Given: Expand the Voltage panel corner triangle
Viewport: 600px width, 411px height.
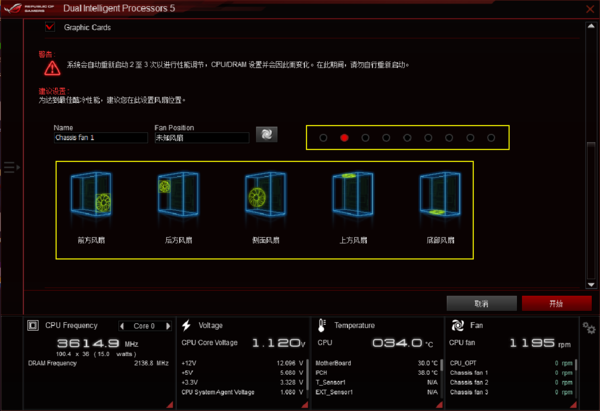Looking at the screenshot, I should click(305, 404).
